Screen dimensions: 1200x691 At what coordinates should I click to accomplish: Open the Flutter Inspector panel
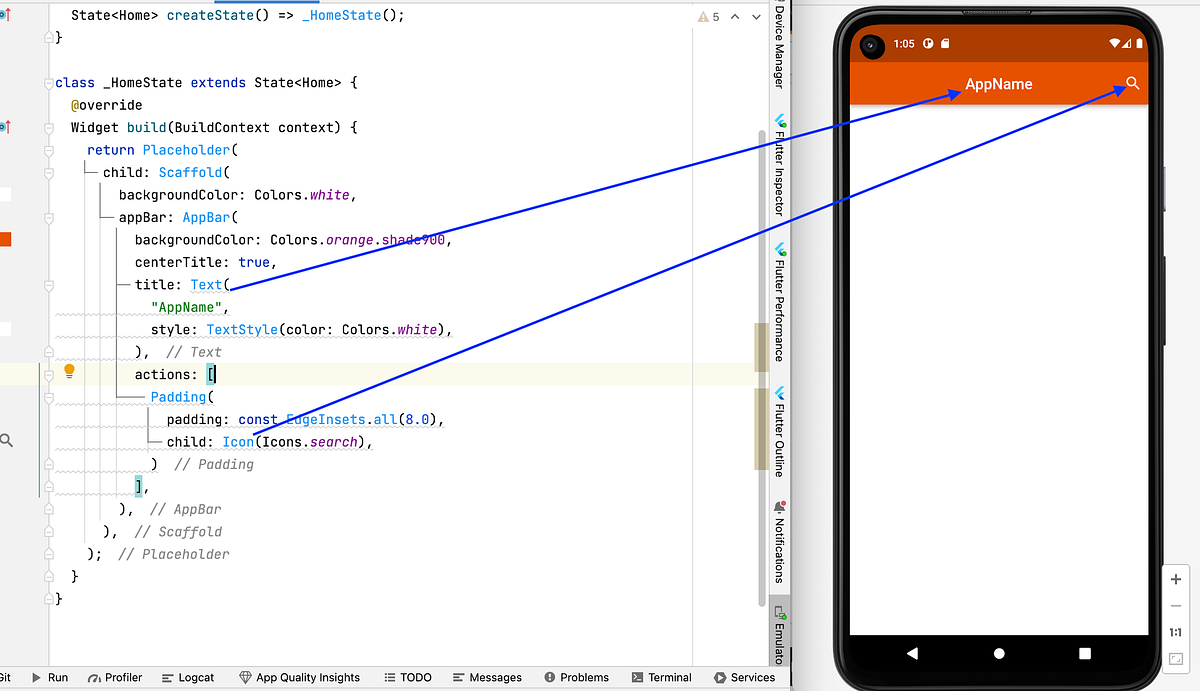pyautogui.click(x=780, y=160)
